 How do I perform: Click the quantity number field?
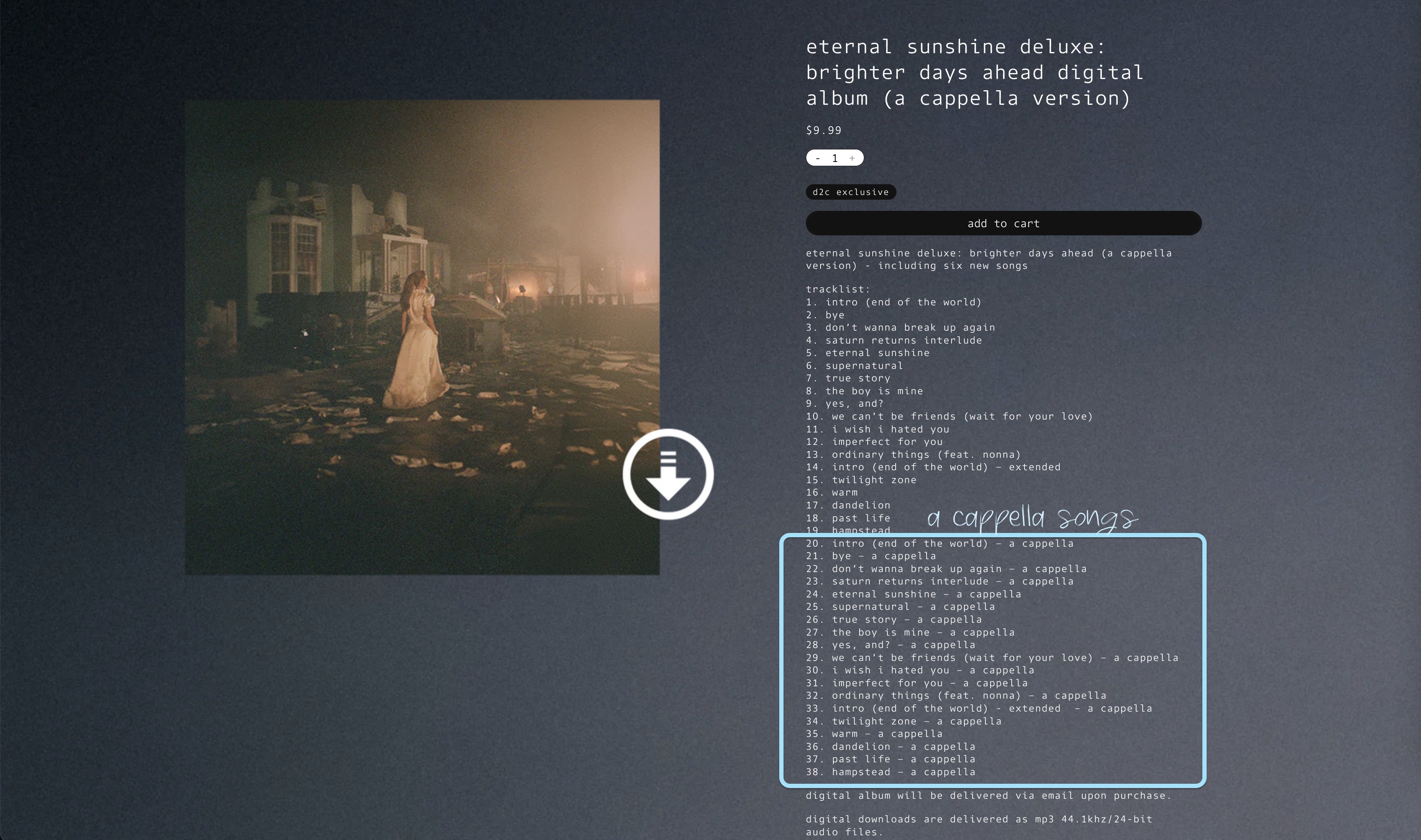835,158
